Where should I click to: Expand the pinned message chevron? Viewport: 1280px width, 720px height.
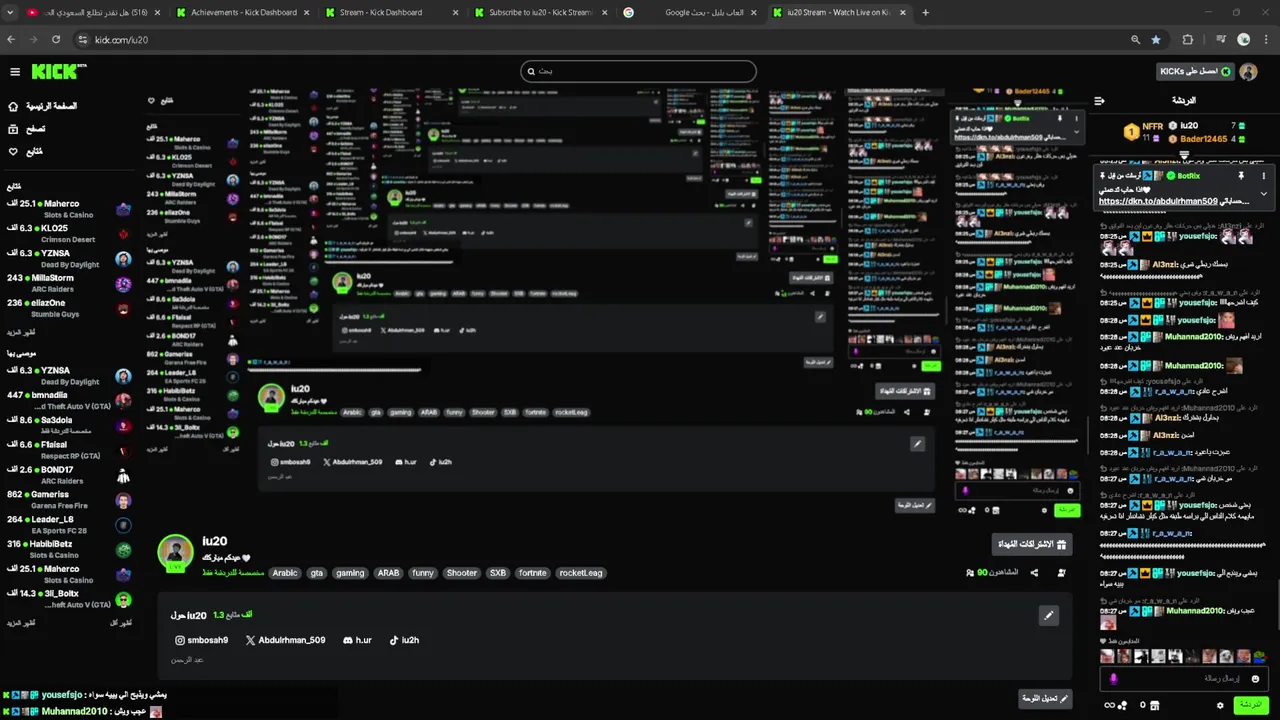[x=1263, y=193]
